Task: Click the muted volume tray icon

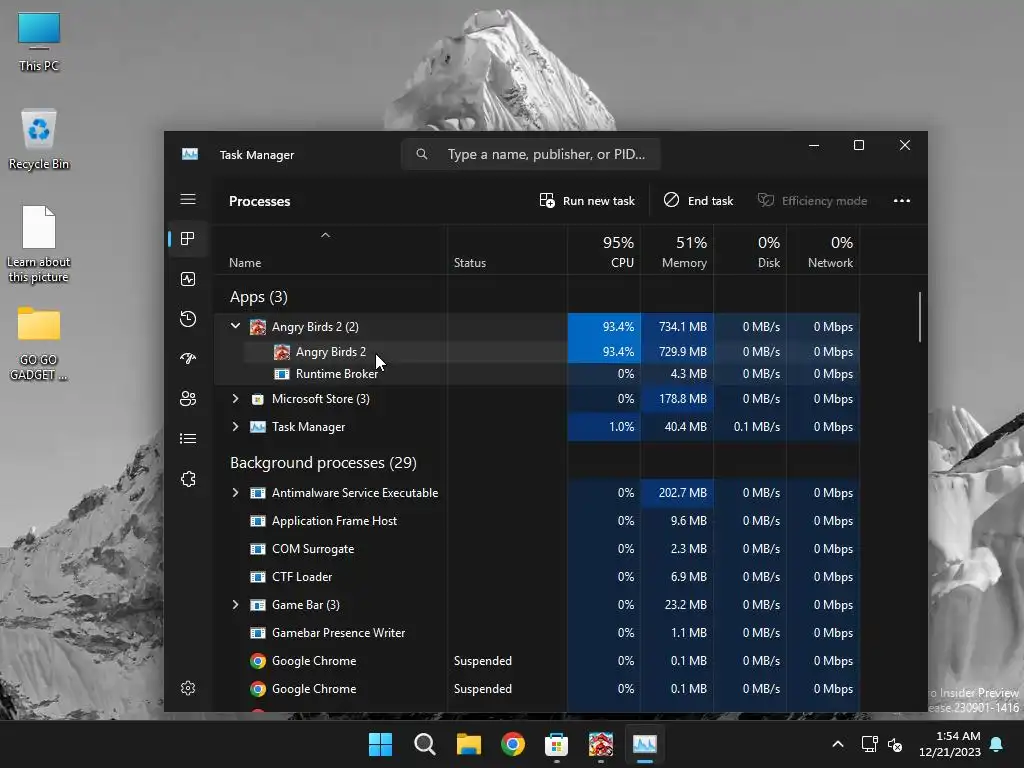Action: (895, 744)
